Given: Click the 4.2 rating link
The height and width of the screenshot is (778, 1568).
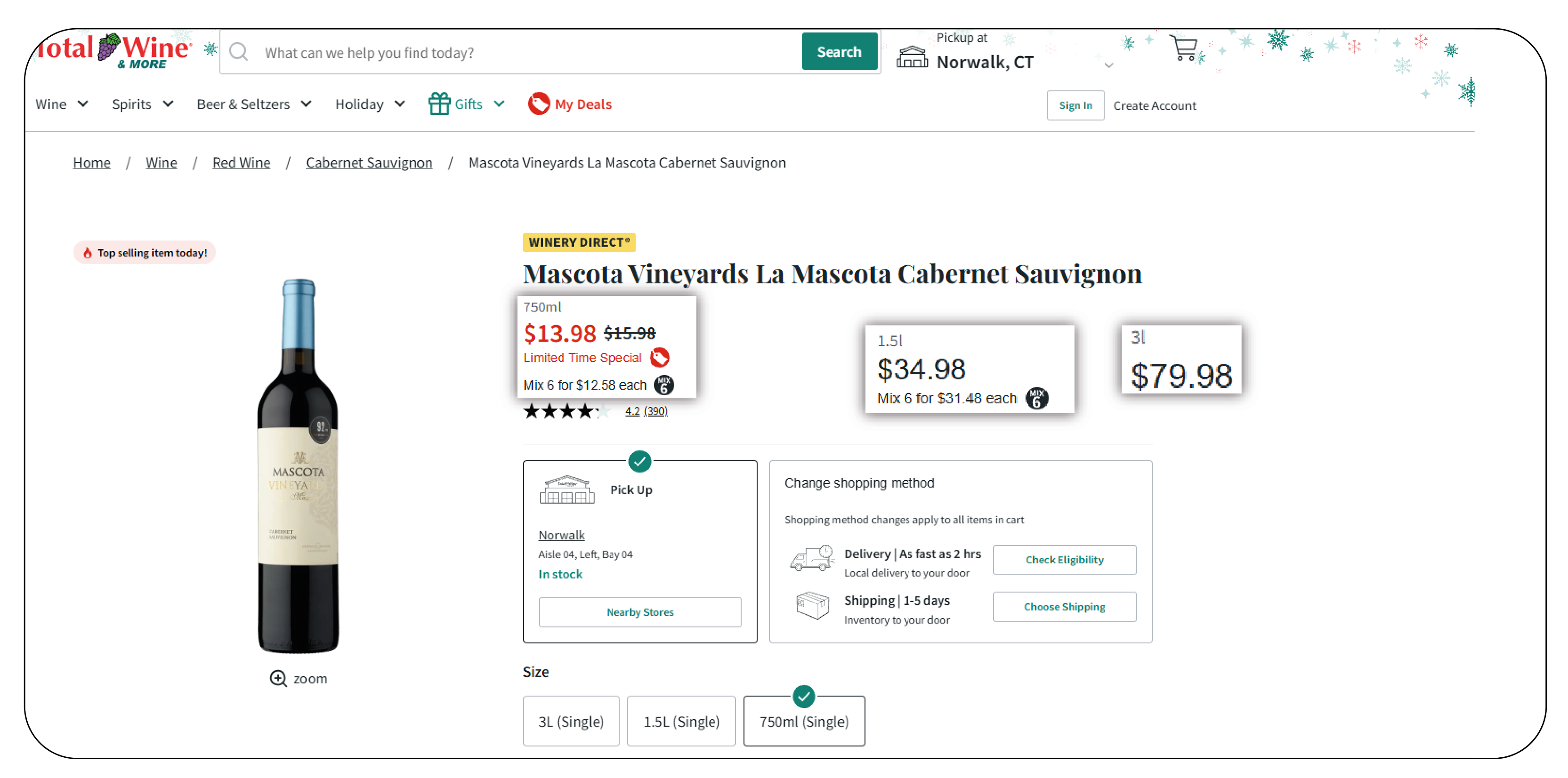Looking at the screenshot, I should click(x=632, y=412).
